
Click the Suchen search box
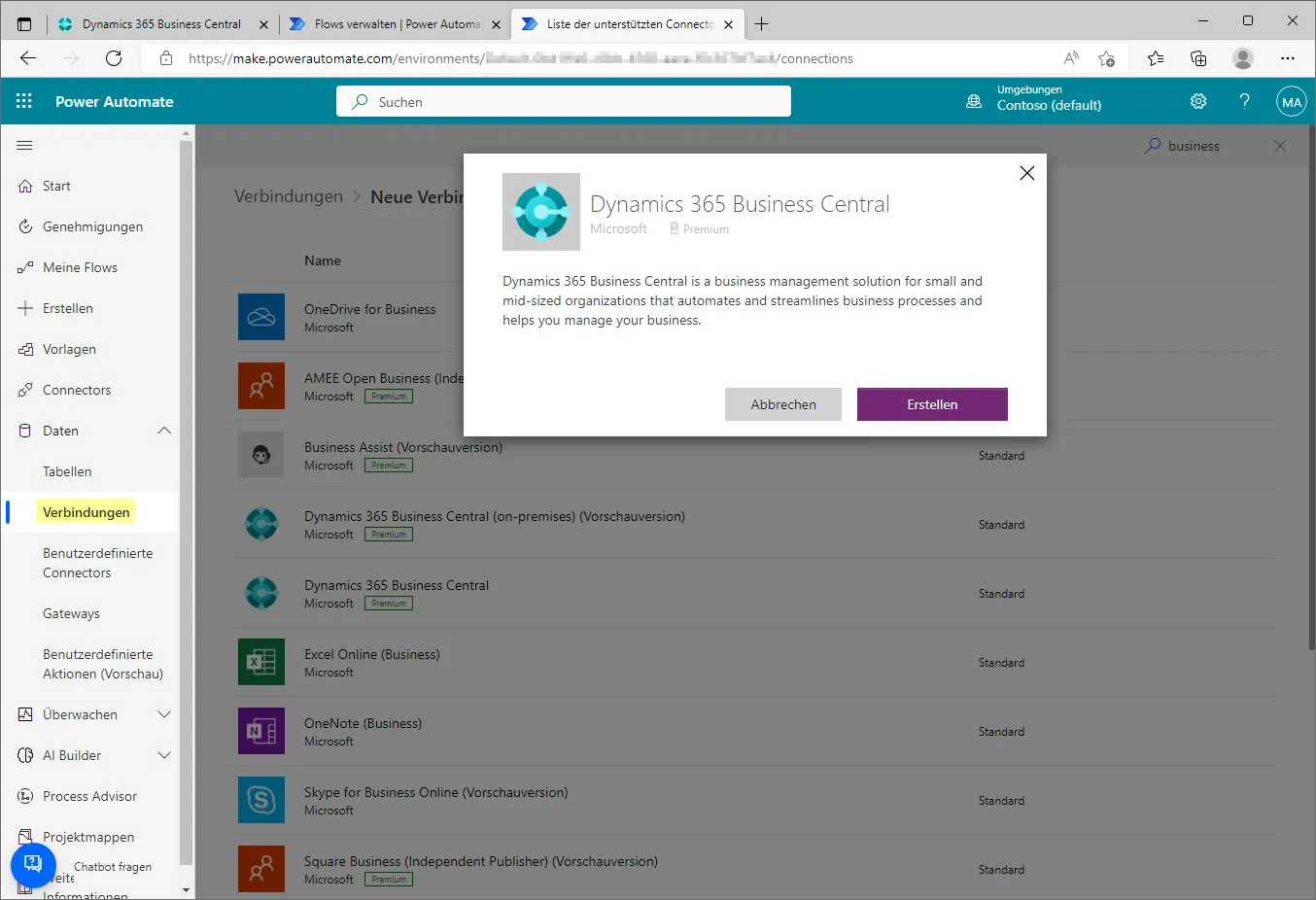point(564,101)
